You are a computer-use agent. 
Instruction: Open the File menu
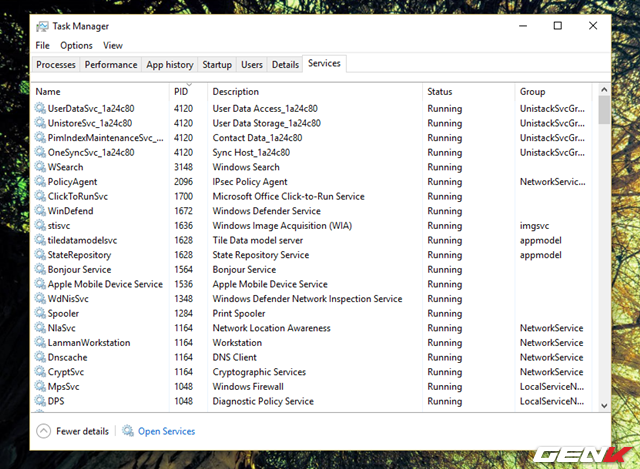click(x=42, y=45)
